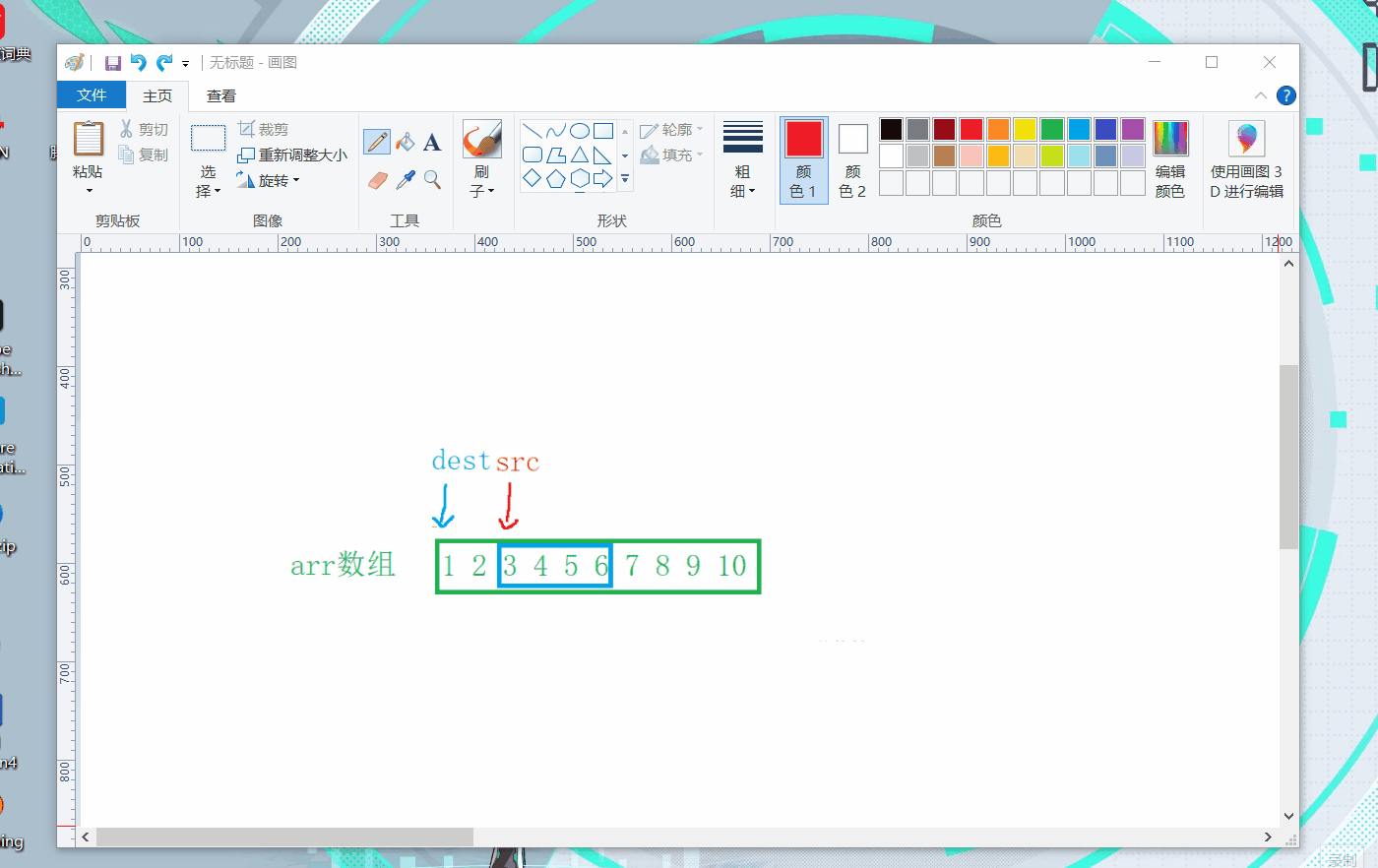Click the vertical scrollbar down arrow
Viewport: 1378px width, 868px height.
tap(1288, 816)
